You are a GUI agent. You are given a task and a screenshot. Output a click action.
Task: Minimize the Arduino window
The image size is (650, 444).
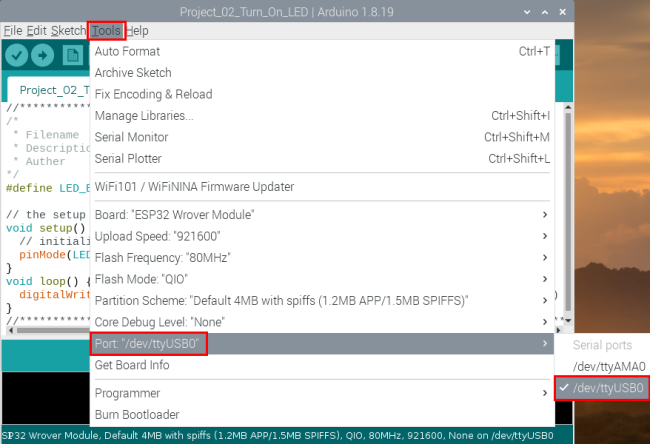[527, 12]
